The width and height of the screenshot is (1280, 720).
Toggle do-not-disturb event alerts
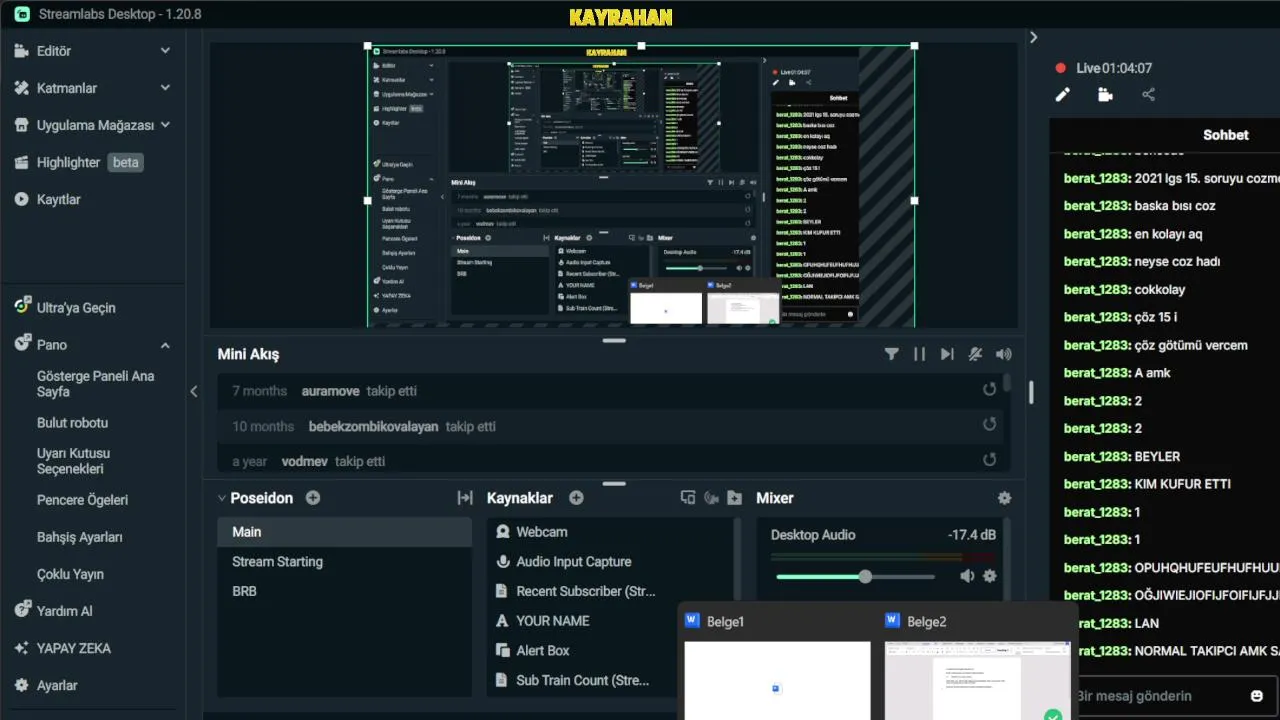[975, 354]
